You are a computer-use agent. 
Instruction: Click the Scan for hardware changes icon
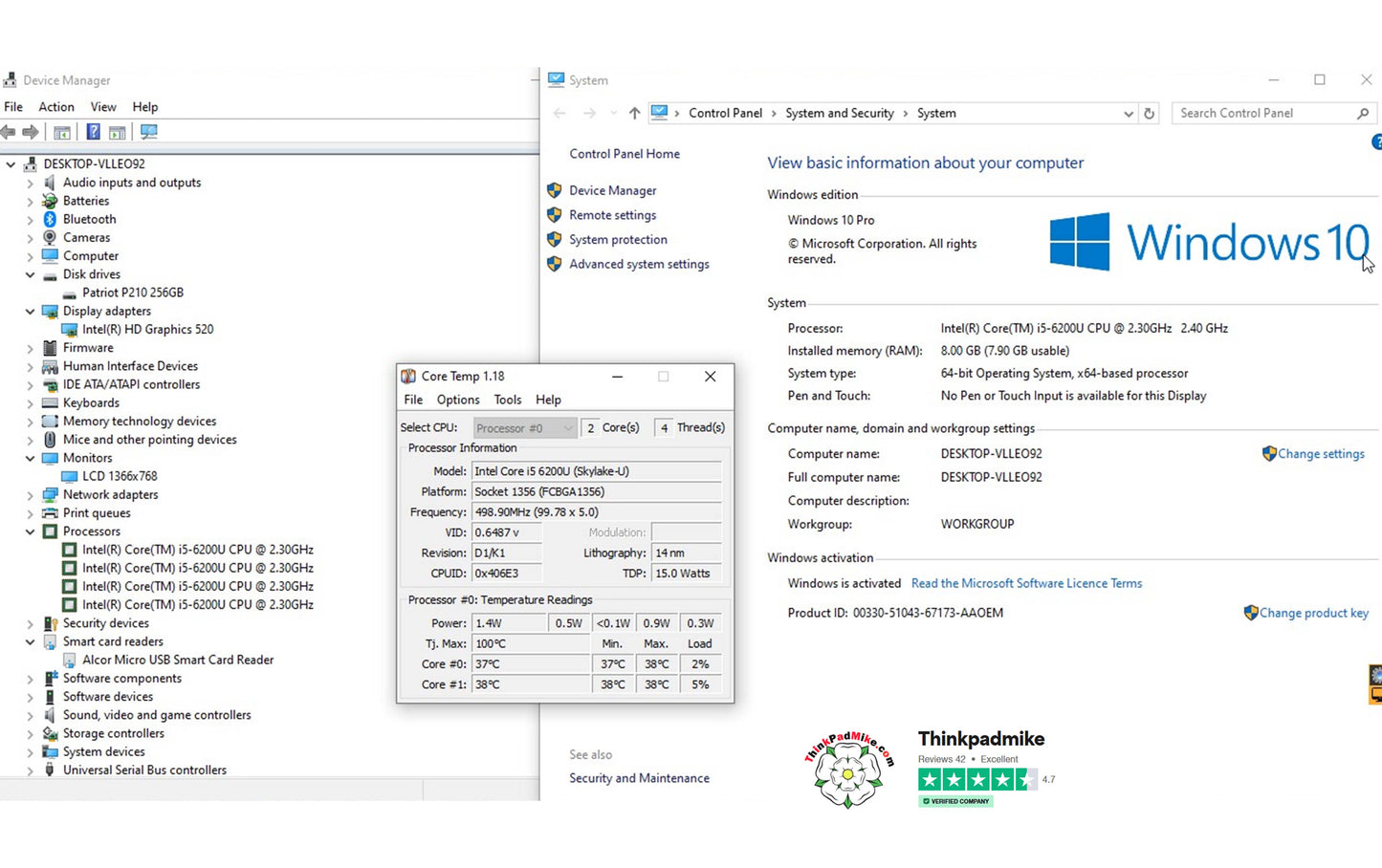[x=148, y=132]
